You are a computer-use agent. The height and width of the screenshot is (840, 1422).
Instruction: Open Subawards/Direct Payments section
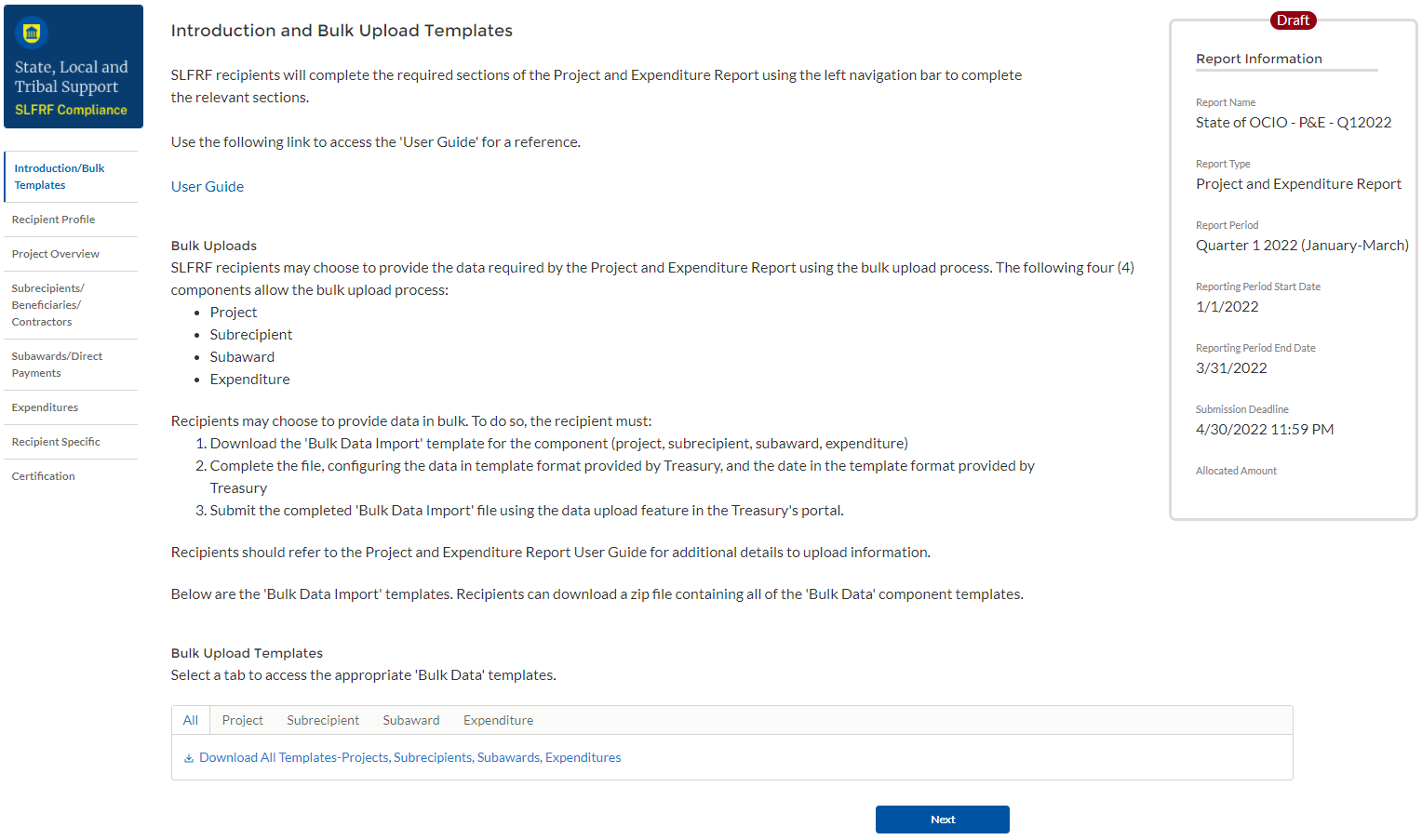(58, 365)
